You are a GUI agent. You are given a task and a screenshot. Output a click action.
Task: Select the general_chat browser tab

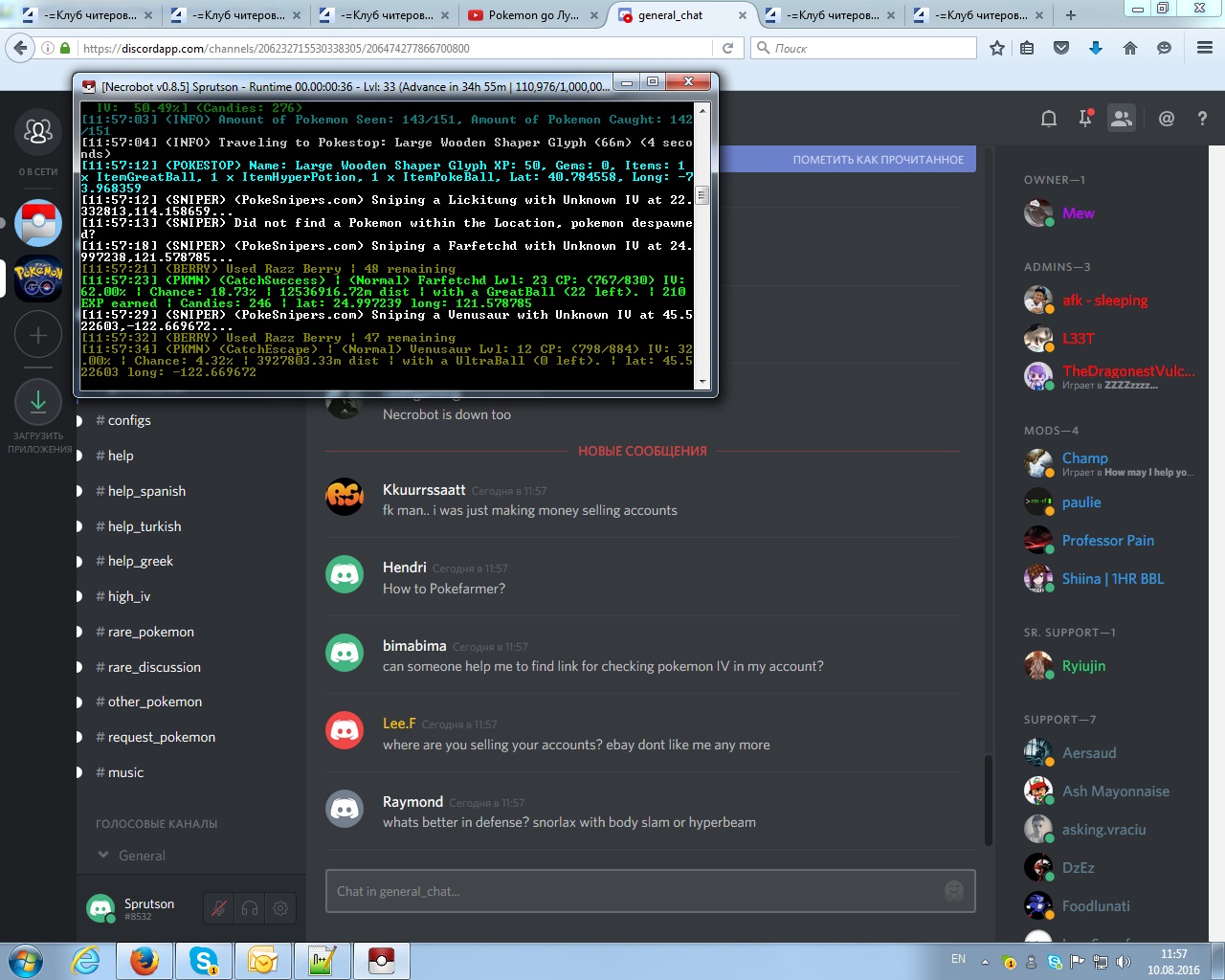[683, 14]
